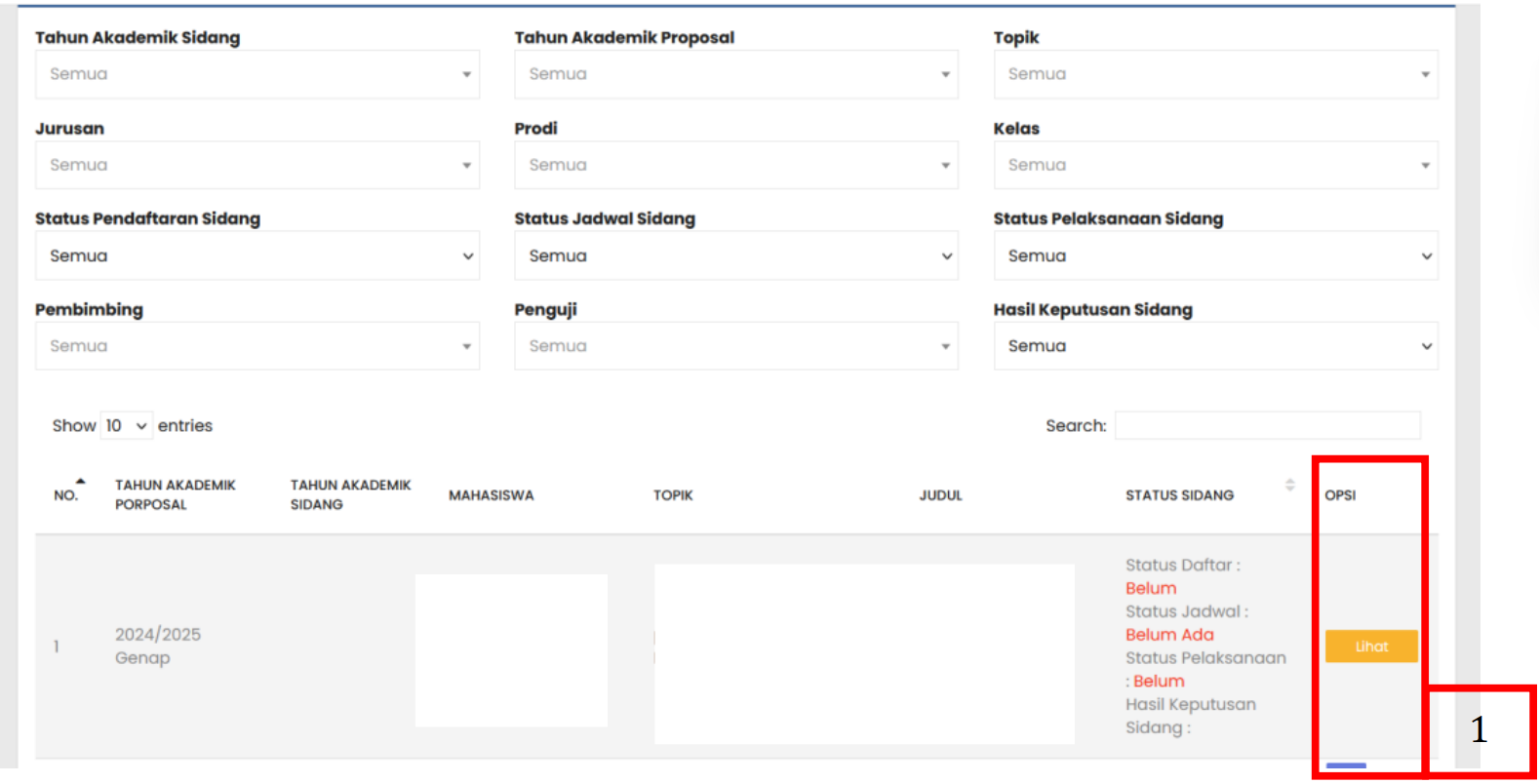
Task: Expand the Prodi filter dropdown
Action: (735, 165)
